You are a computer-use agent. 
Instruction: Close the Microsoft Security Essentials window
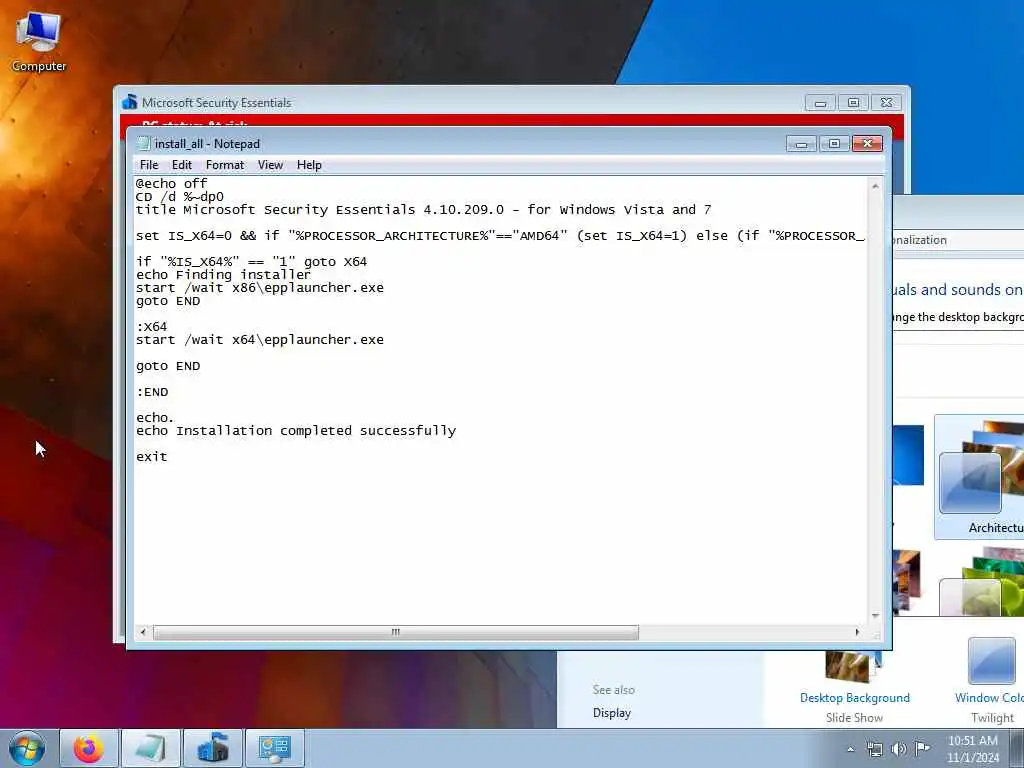(x=886, y=103)
